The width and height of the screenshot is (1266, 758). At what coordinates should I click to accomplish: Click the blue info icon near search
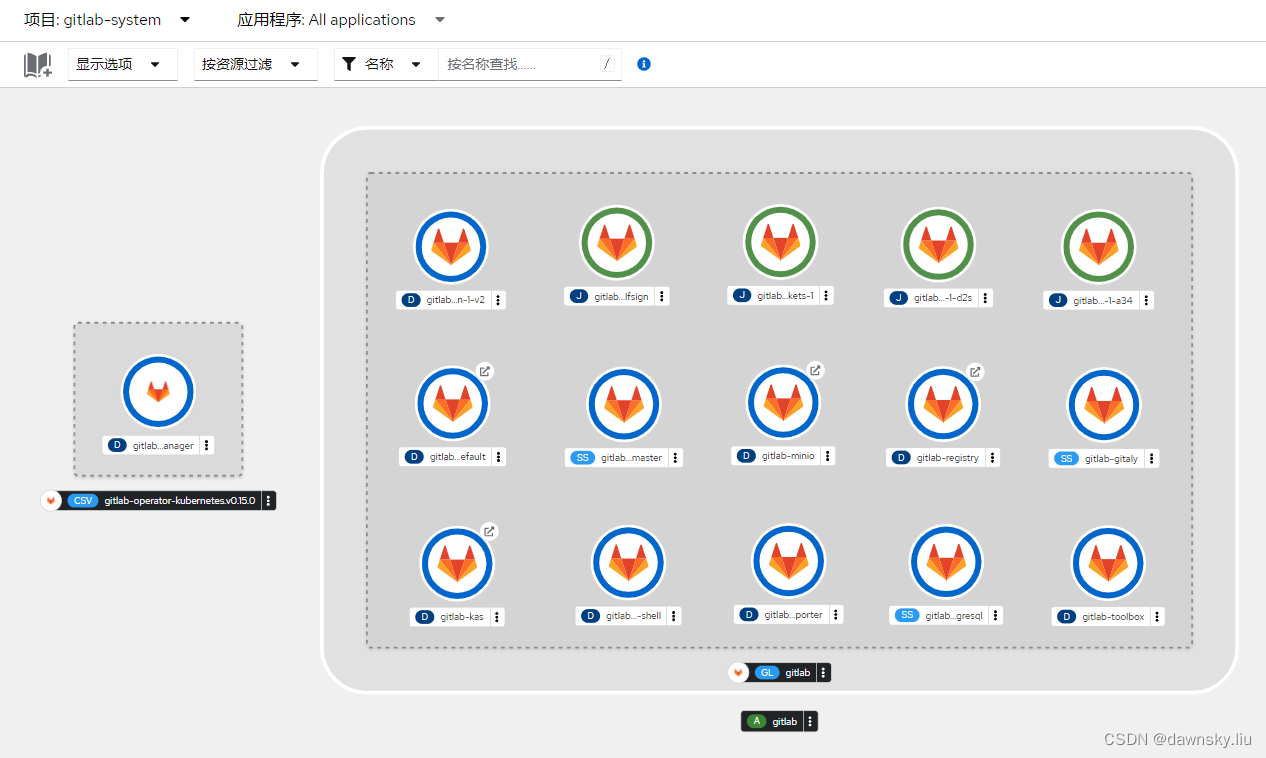click(x=644, y=64)
